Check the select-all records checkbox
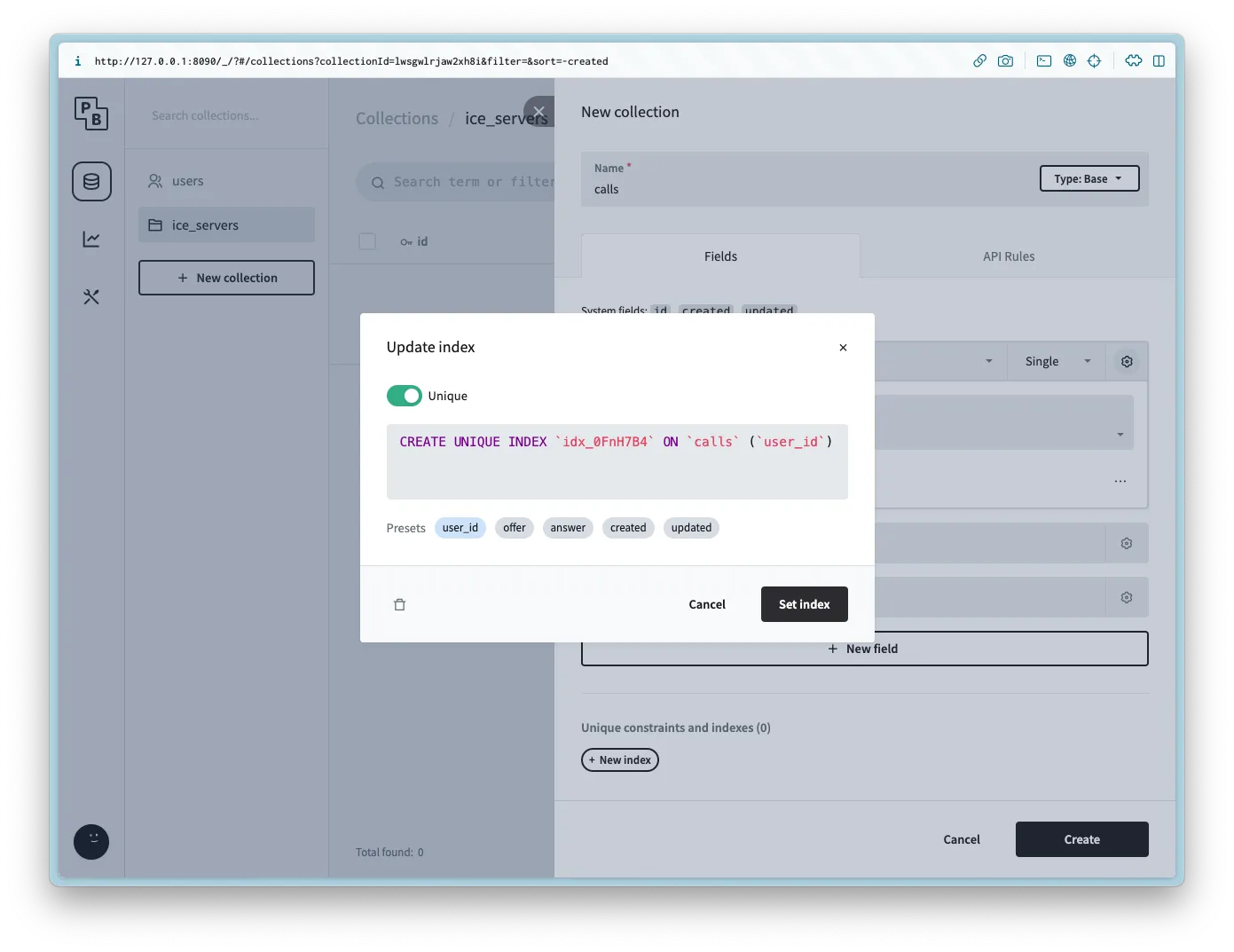 click(x=367, y=241)
